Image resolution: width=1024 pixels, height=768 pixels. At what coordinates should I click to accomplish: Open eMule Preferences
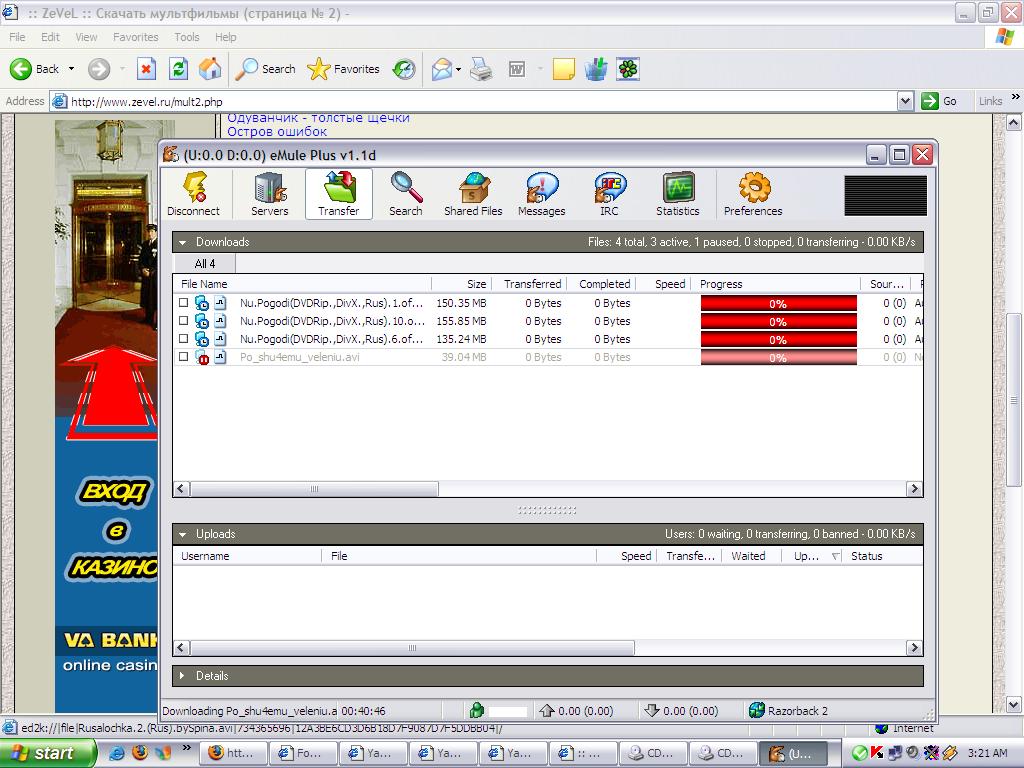[753, 194]
